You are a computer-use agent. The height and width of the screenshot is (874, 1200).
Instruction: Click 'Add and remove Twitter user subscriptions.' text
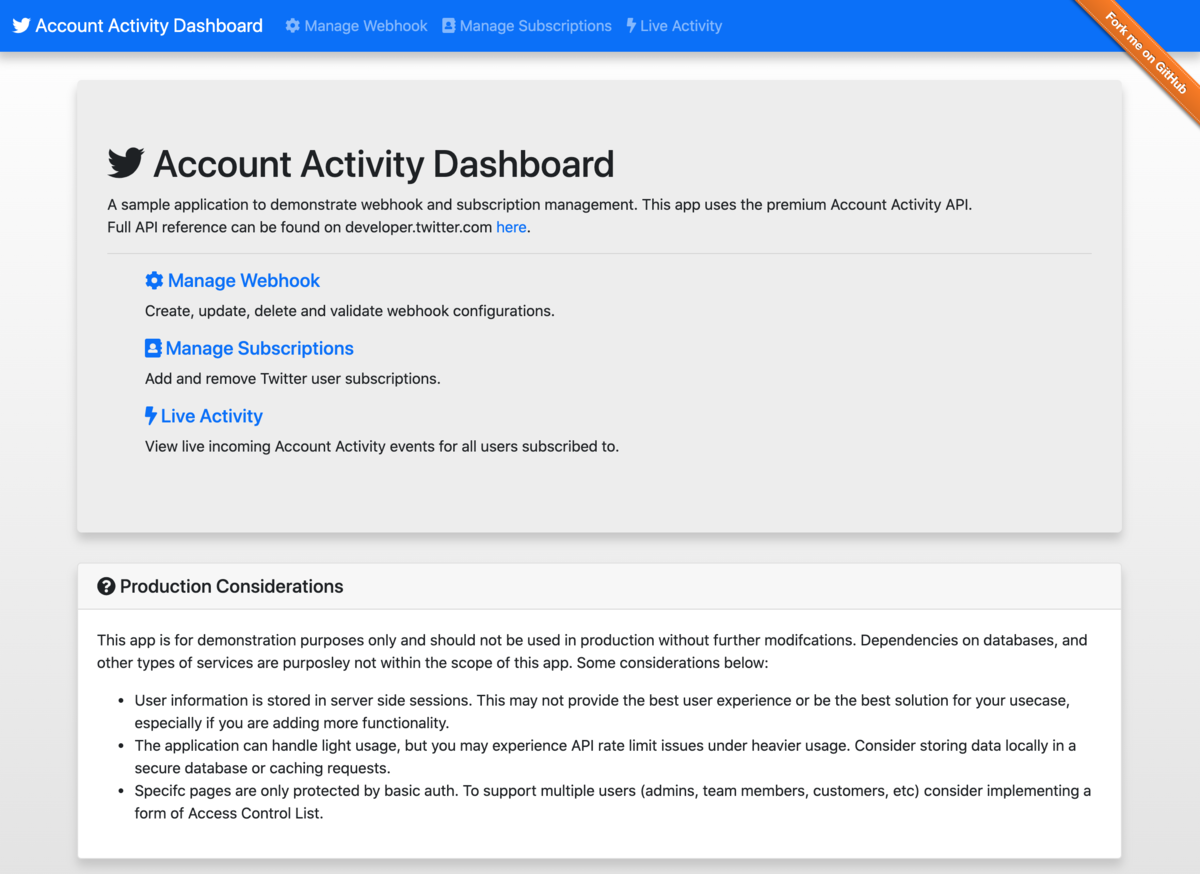coord(293,379)
